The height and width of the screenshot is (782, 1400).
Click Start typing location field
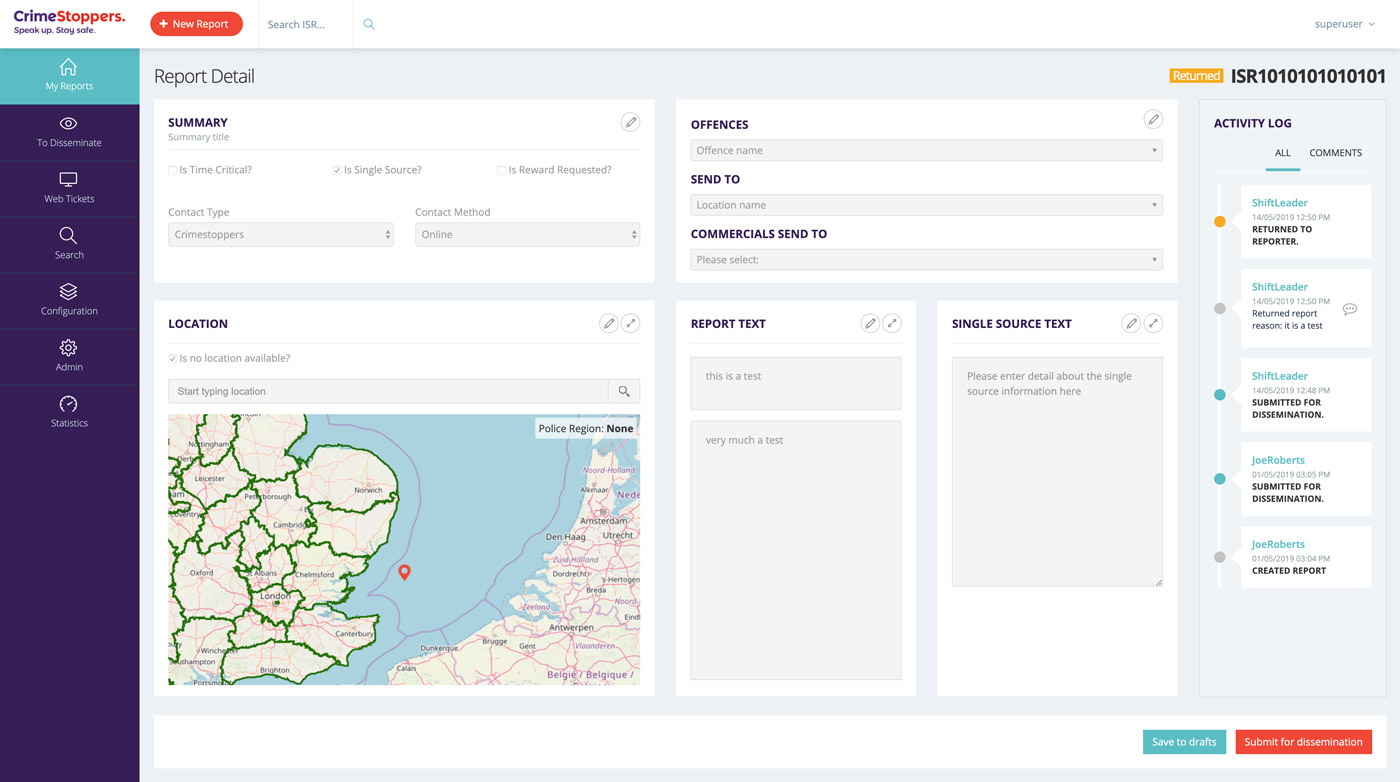pos(388,391)
